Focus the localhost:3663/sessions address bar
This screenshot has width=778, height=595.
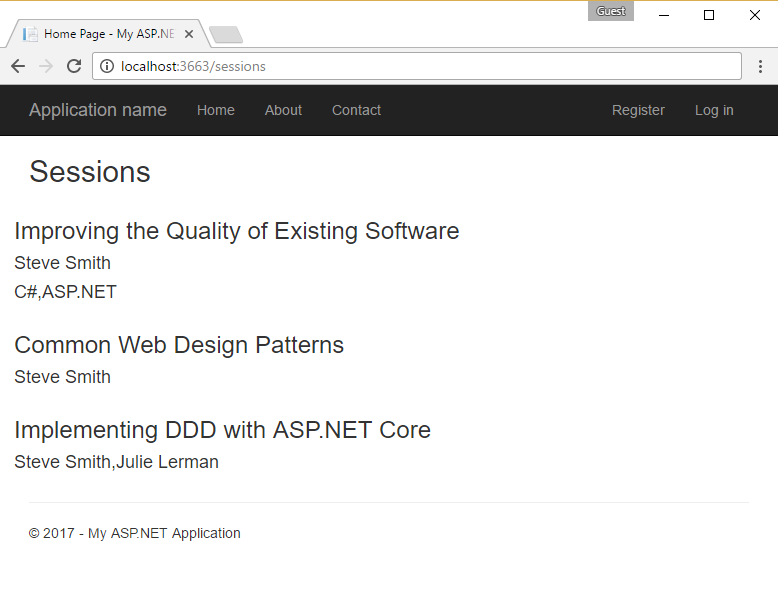(x=417, y=66)
